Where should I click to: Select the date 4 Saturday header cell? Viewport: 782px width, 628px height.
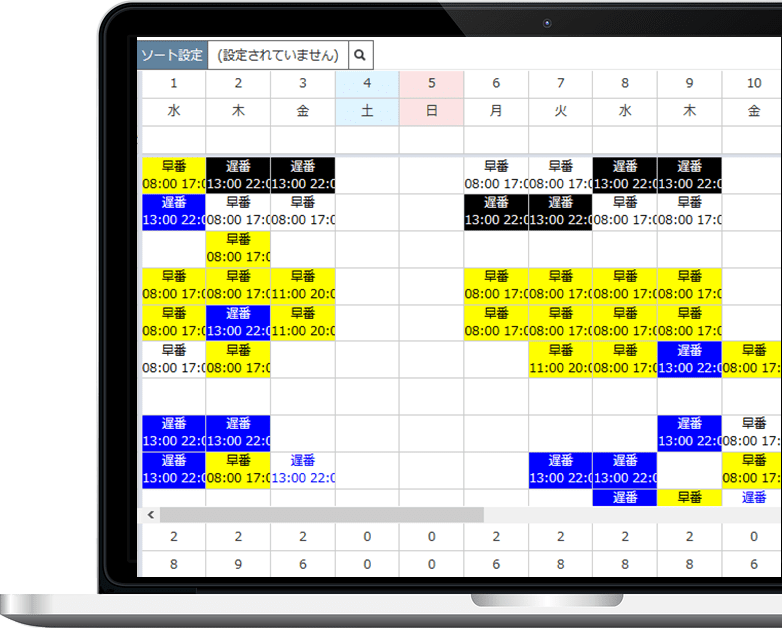point(367,84)
